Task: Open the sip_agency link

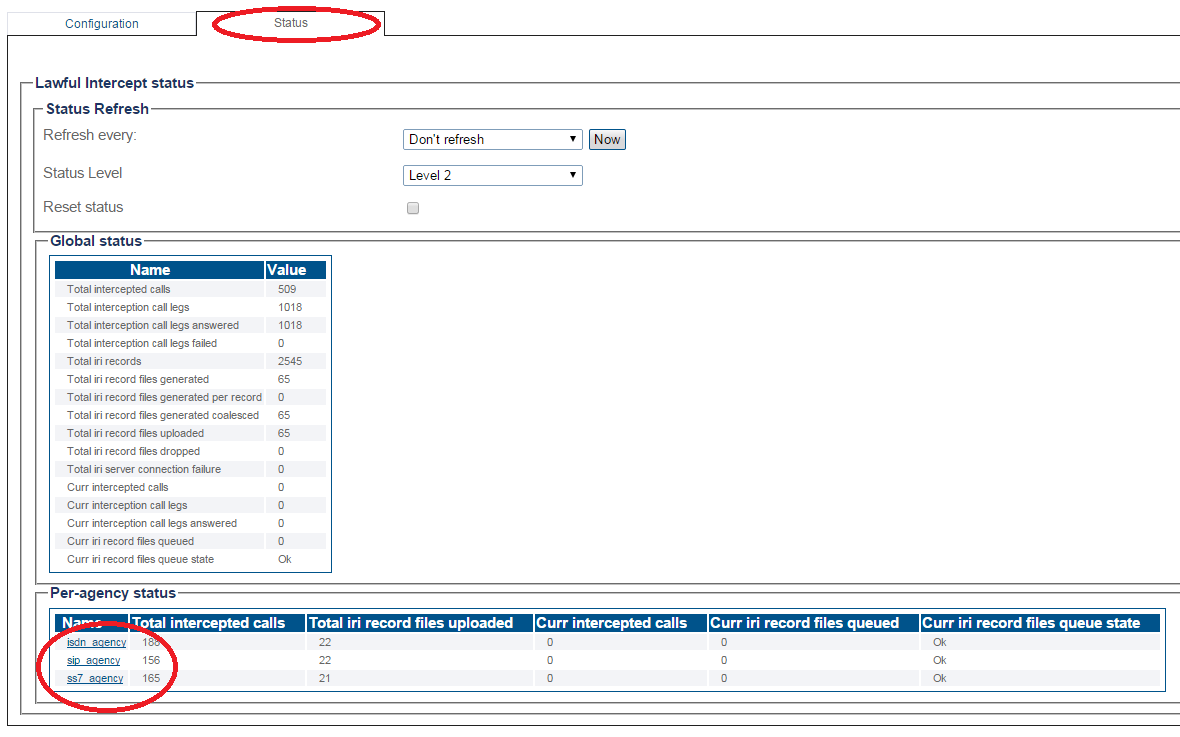Action: point(93,660)
